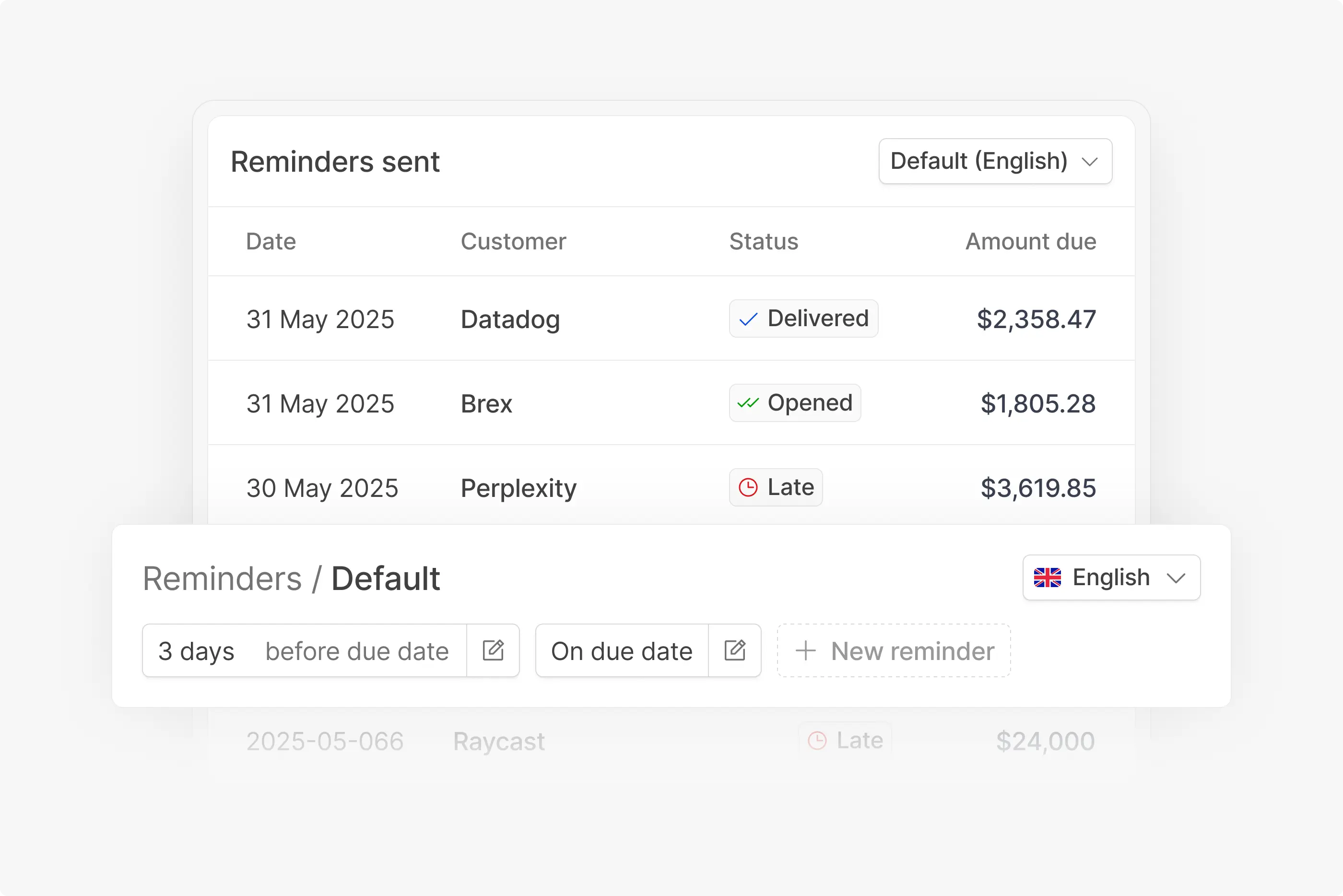Open the Default (English) dropdown
The height and width of the screenshot is (896, 1343).
[x=995, y=161]
